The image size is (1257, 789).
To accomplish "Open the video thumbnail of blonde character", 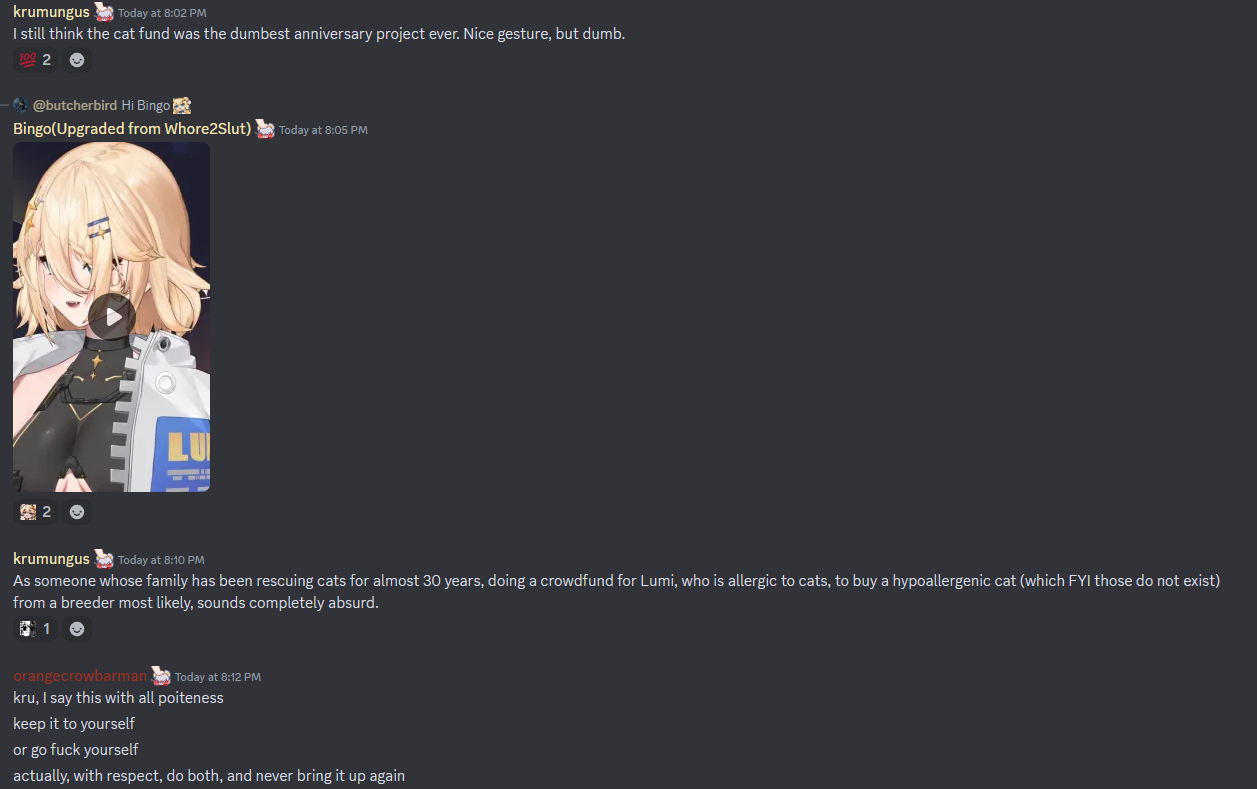I will click(112, 317).
